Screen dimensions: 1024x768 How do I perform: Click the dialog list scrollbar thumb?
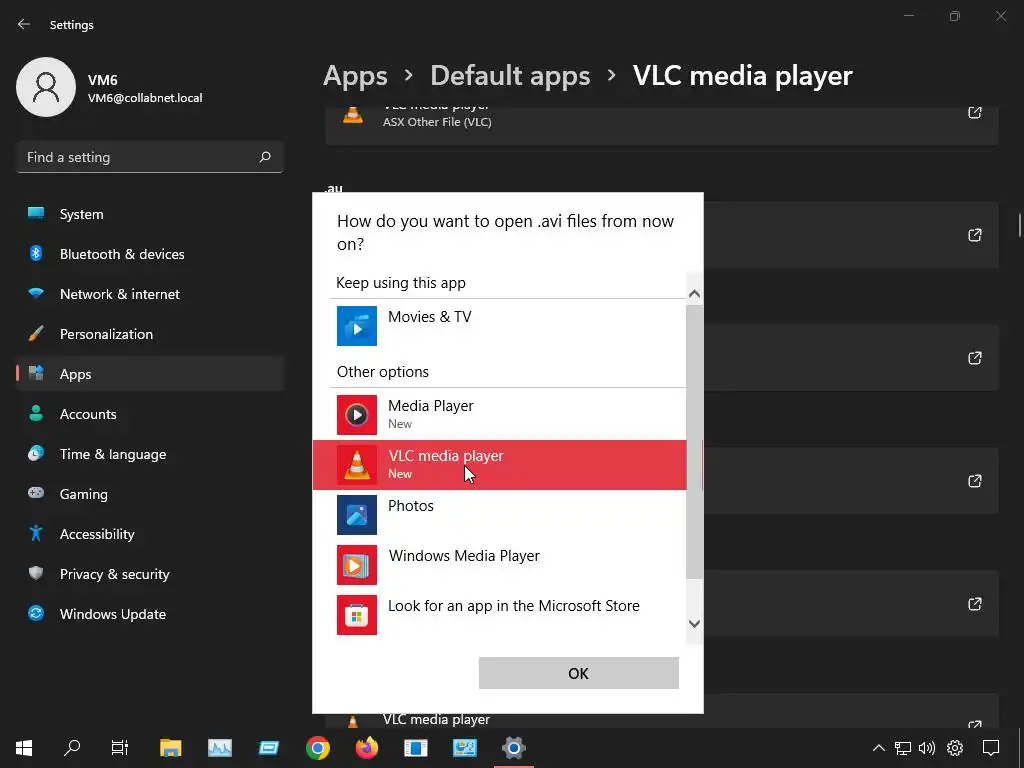(694, 441)
